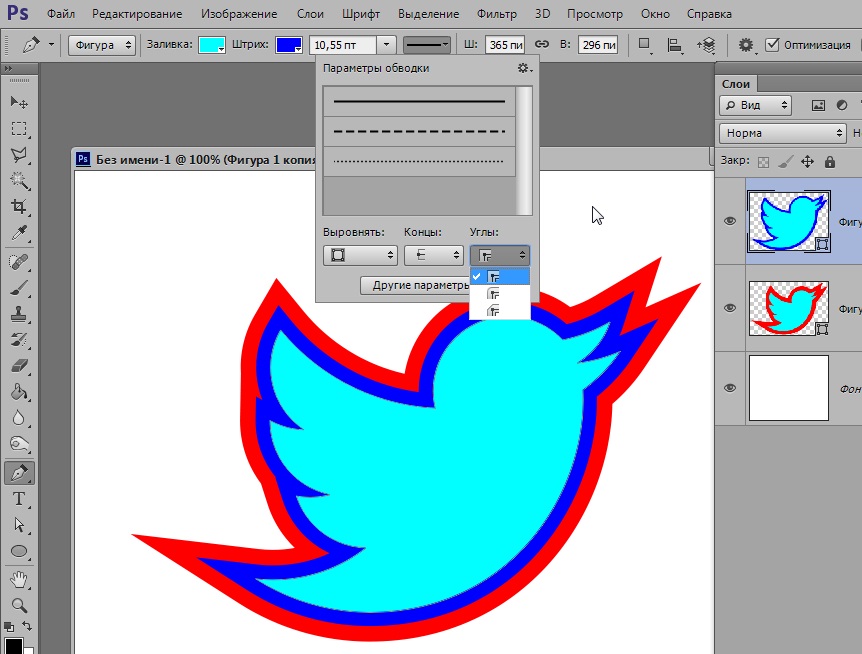The image size is (862, 654).
Task: Toggle lock position icon
Action: (x=807, y=162)
